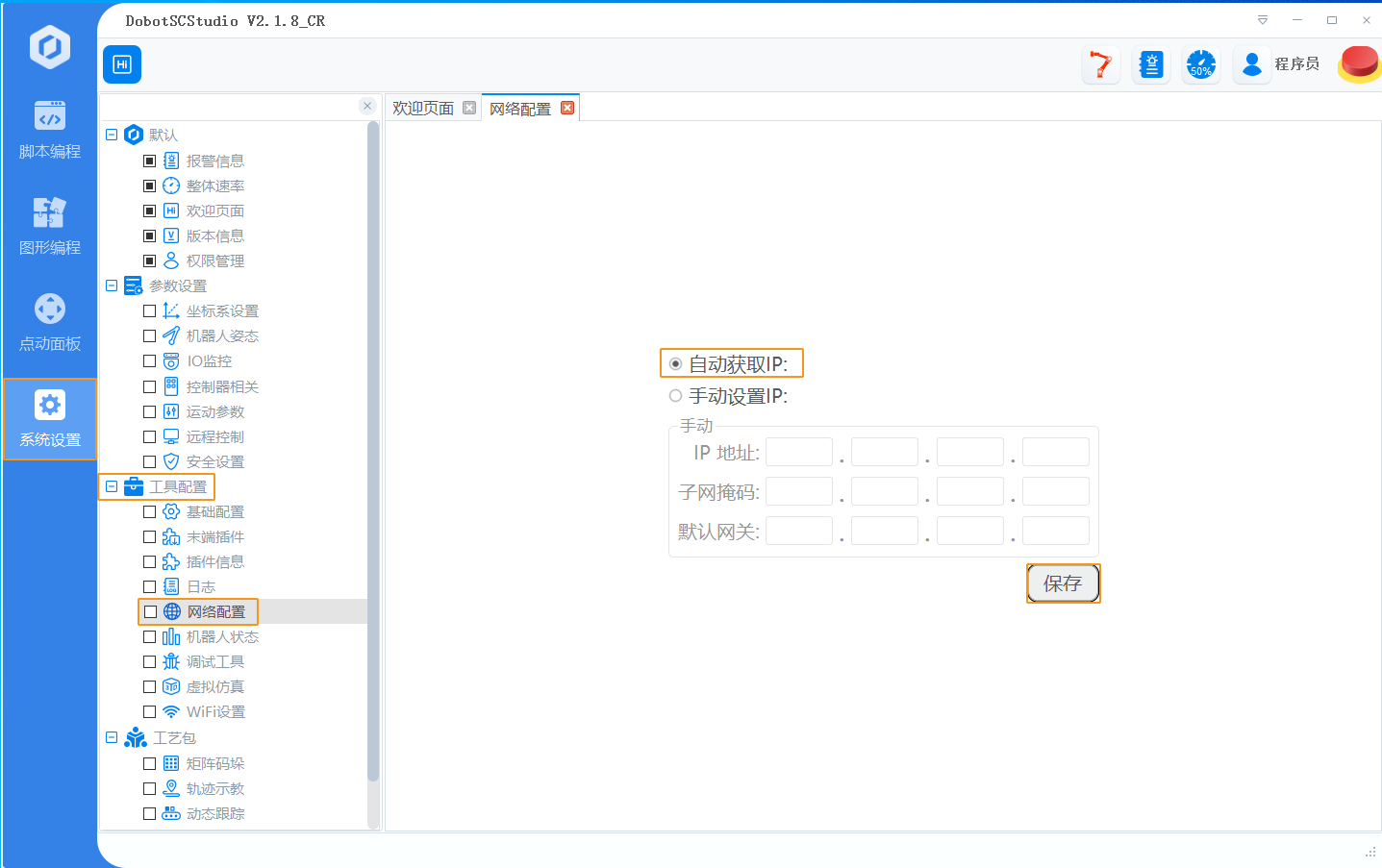Image resolution: width=1382 pixels, height=868 pixels.
Task: Click the IO监控 monitor icon
Action: click(171, 360)
